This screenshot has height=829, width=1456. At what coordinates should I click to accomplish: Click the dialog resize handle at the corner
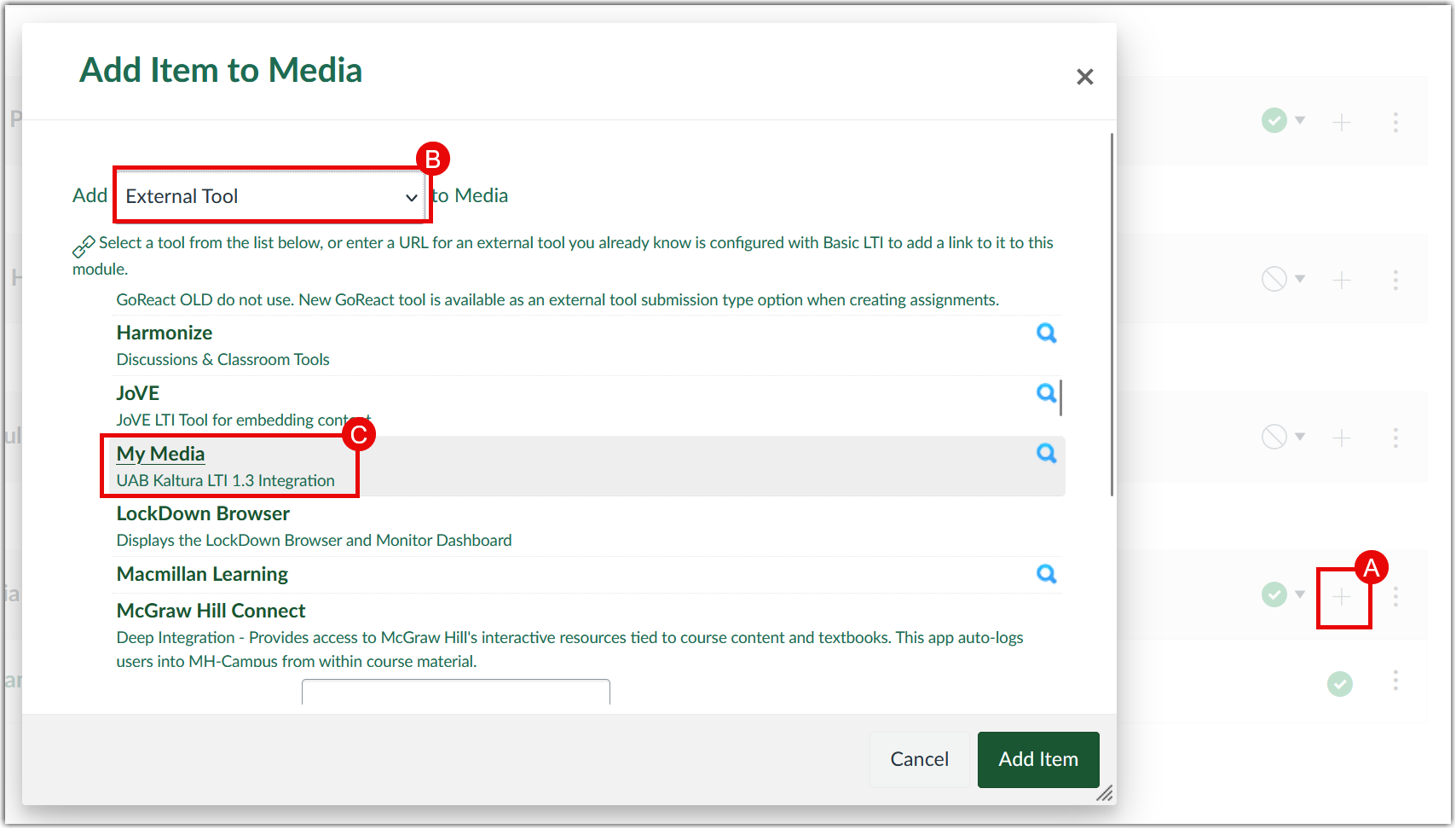point(1105,793)
